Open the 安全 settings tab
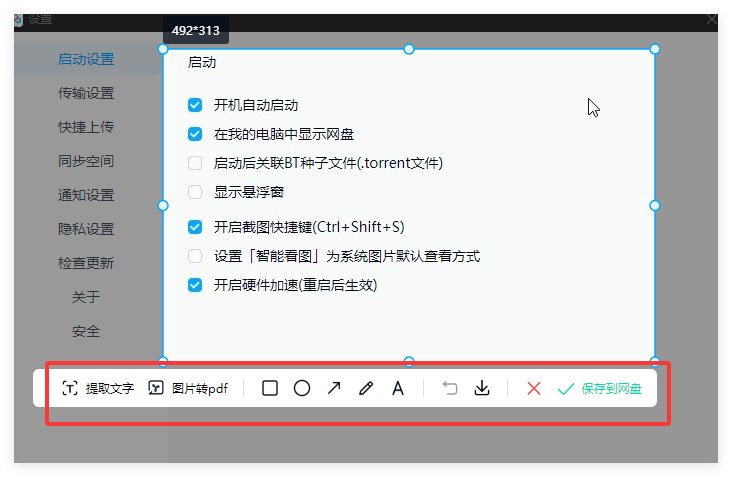This screenshot has height=477, width=732. point(86,331)
